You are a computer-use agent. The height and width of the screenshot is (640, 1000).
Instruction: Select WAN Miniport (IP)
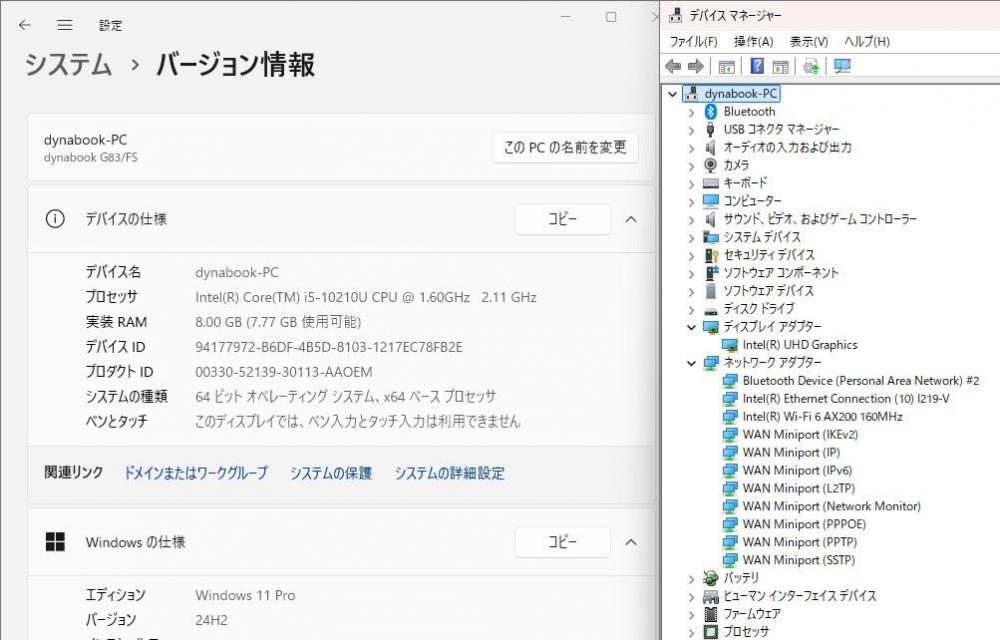click(x=791, y=453)
